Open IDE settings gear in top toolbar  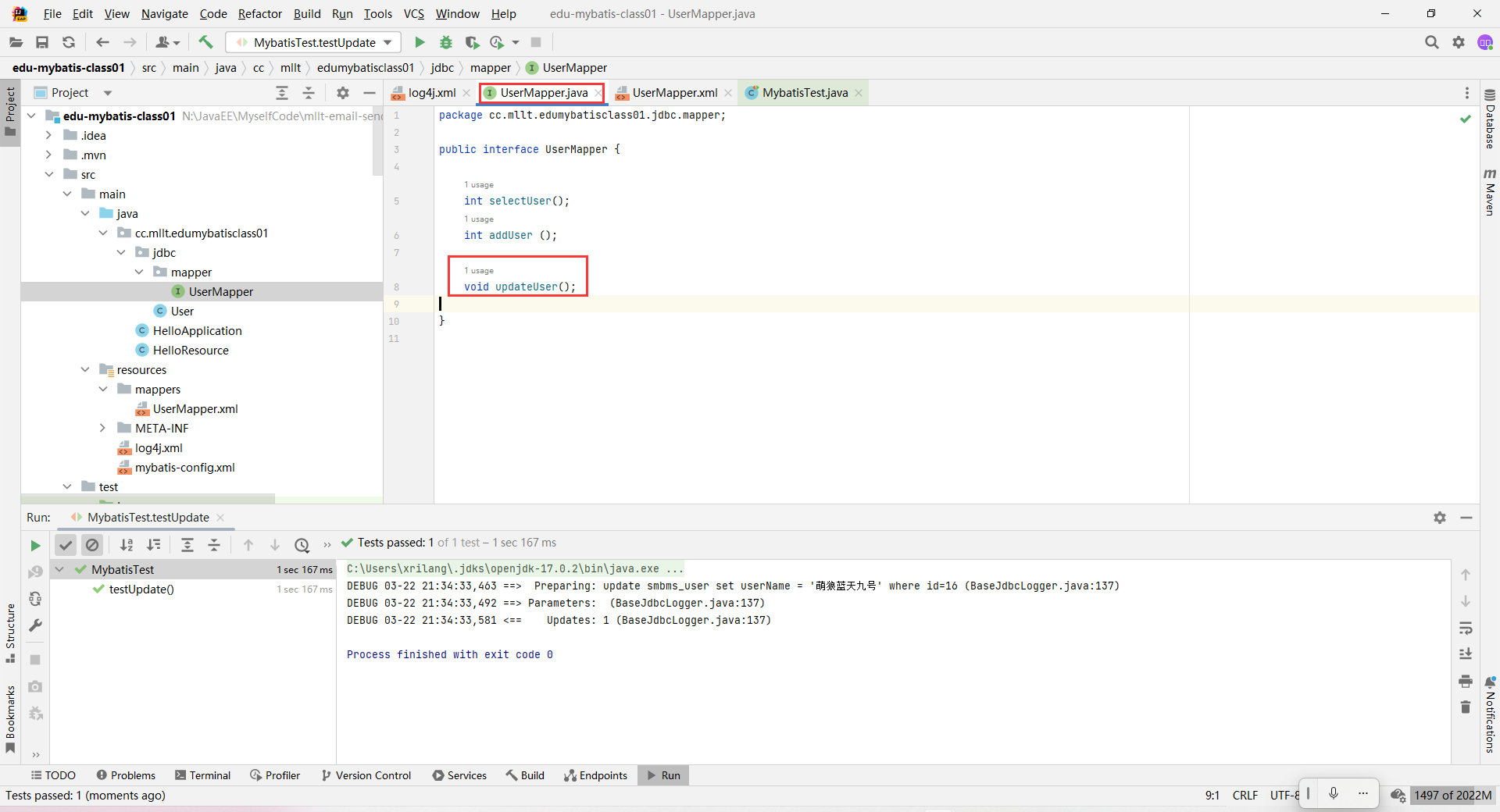[x=1458, y=42]
